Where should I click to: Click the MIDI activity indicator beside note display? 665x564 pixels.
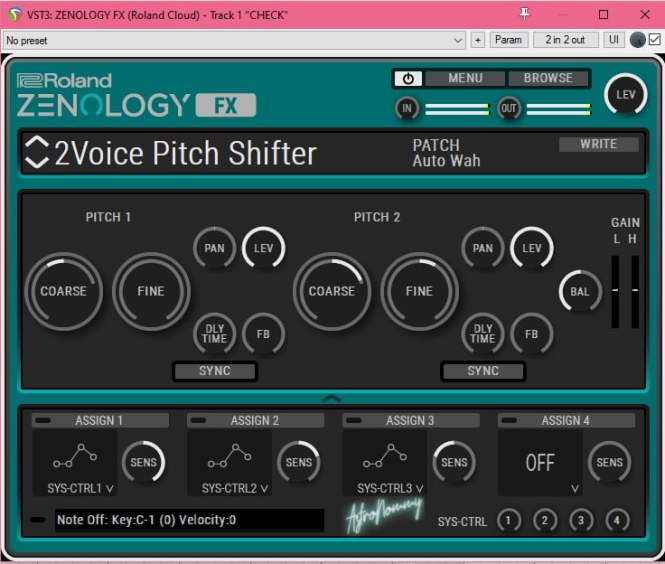pos(37,520)
